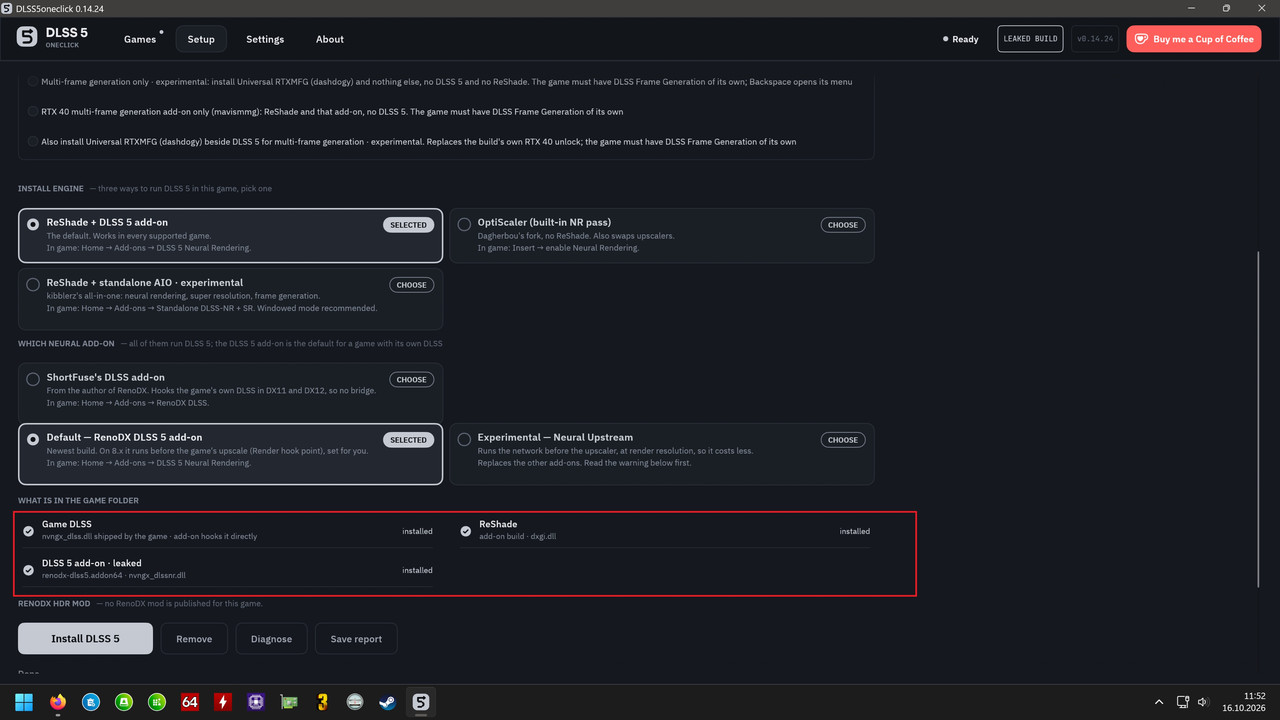
Task: Open Firefox from the taskbar
Action: (x=57, y=702)
